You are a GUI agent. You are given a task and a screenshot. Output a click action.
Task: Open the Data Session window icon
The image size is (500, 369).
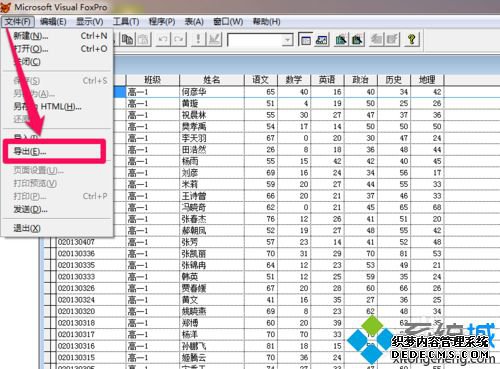tap(321, 40)
